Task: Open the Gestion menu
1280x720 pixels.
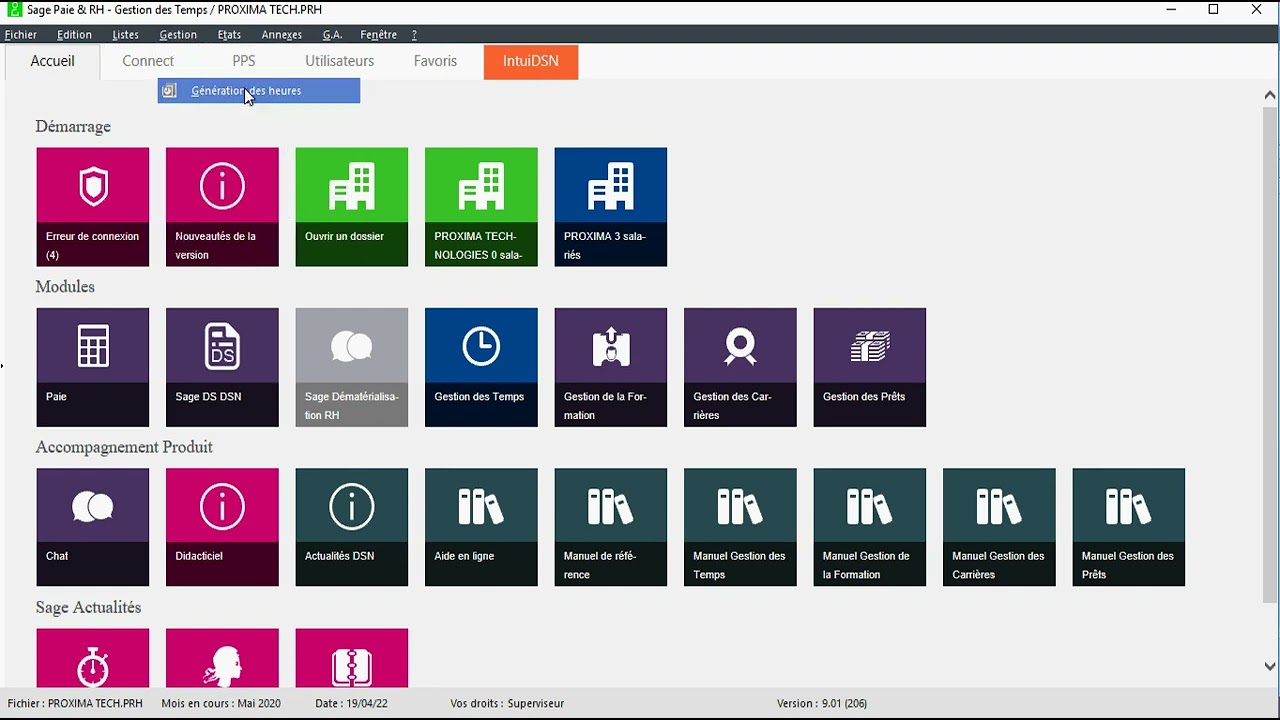Action: point(178,35)
